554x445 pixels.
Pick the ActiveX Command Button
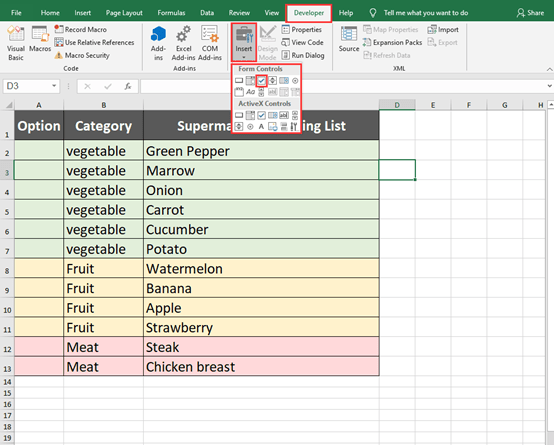pos(239,115)
